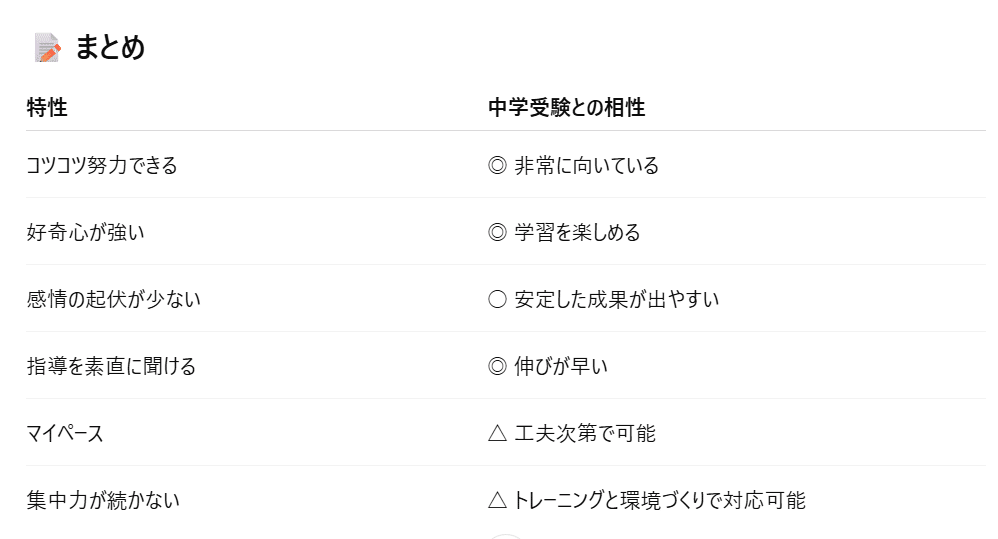998x539 pixels.
Task: Select the 非常に向いている text
Action: pyautogui.click(x=587, y=165)
